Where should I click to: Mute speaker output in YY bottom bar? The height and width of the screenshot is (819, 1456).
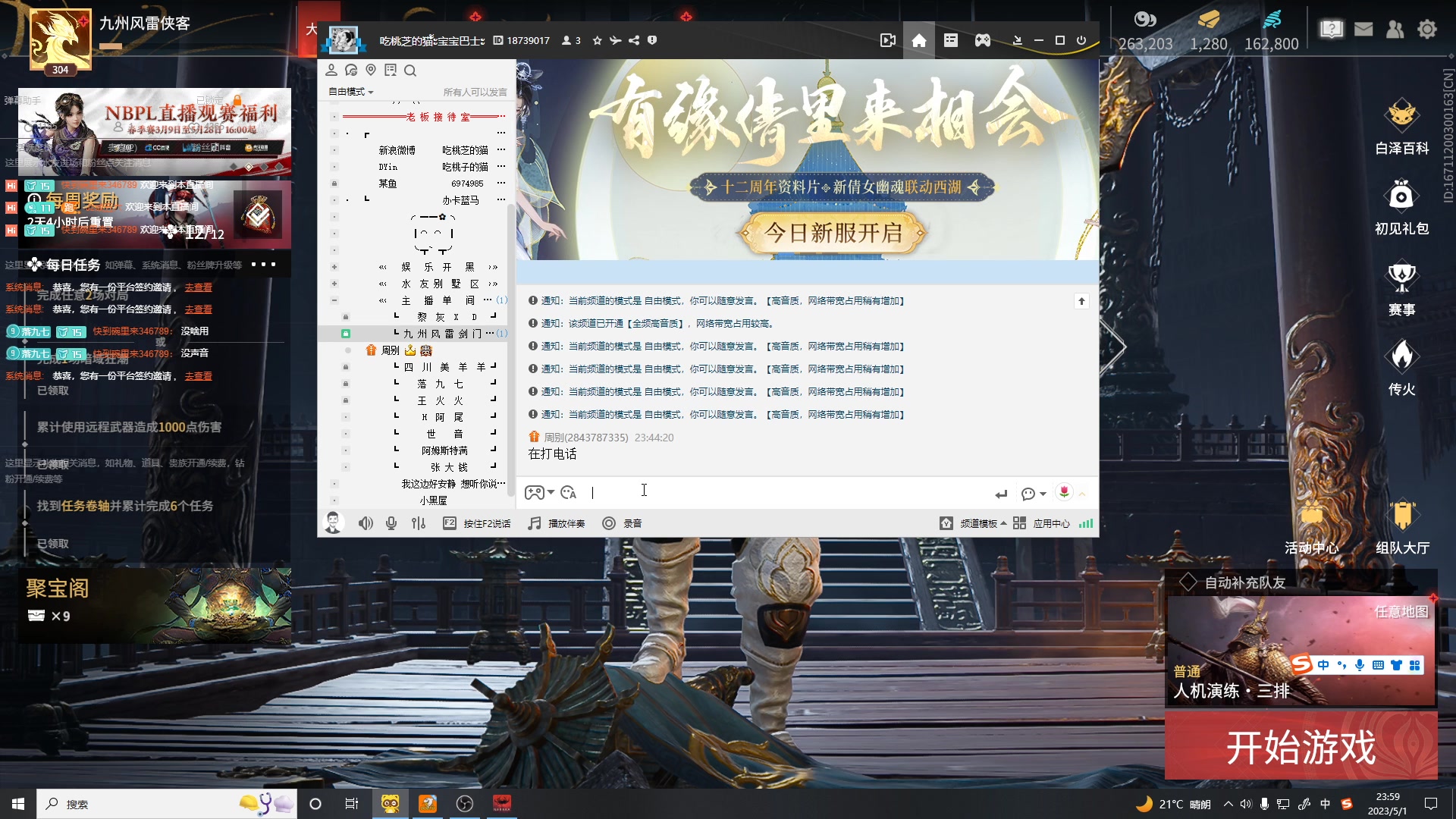coord(366,523)
